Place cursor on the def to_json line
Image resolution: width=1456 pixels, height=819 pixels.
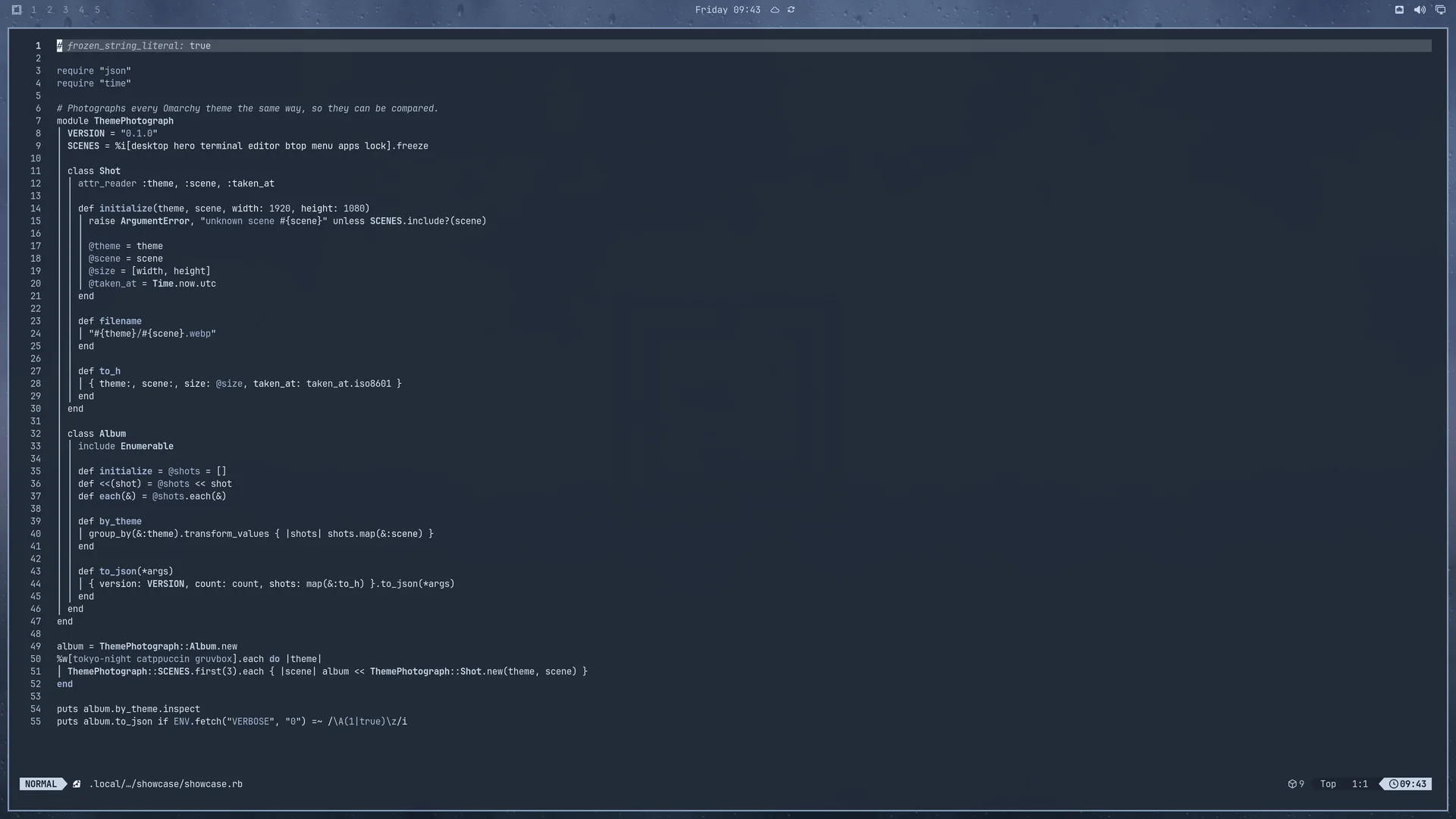125,571
